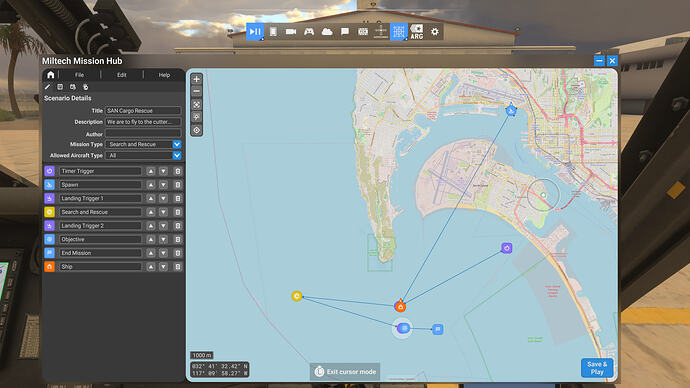Click Exit cursor mode button

pyautogui.click(x=345, y=372)
